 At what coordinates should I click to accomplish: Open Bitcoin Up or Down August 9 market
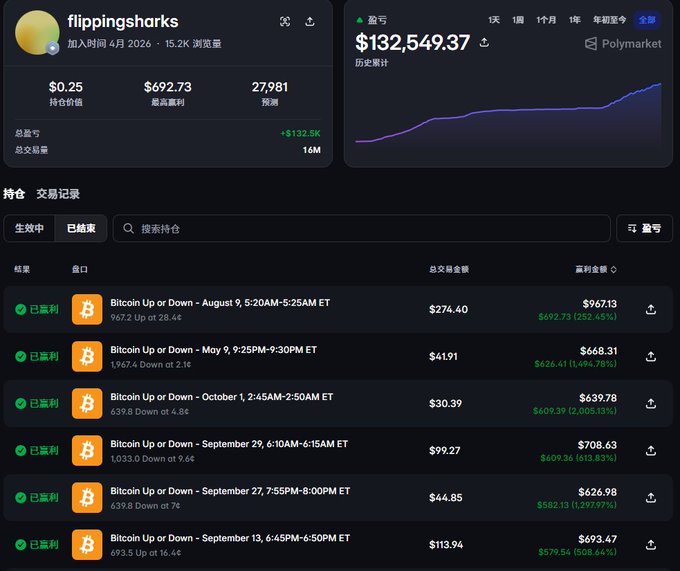coord(220,303)
